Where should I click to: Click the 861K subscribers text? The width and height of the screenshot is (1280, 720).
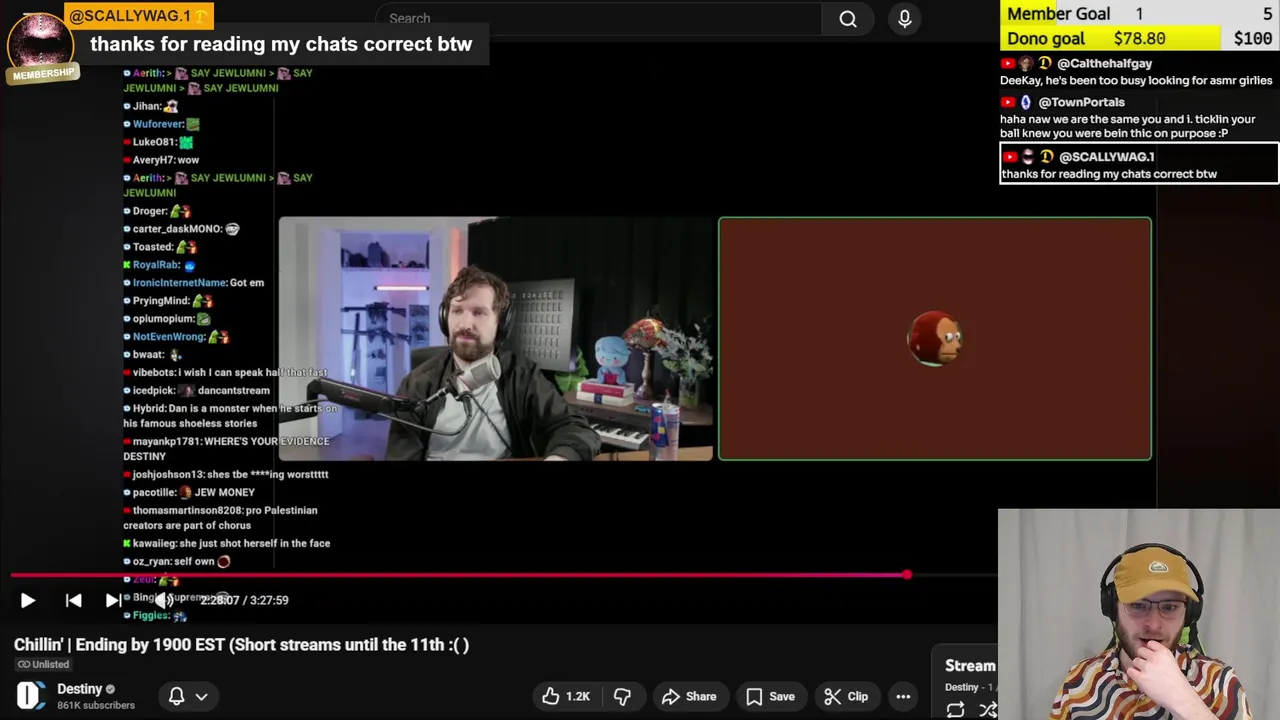point(96,705)
